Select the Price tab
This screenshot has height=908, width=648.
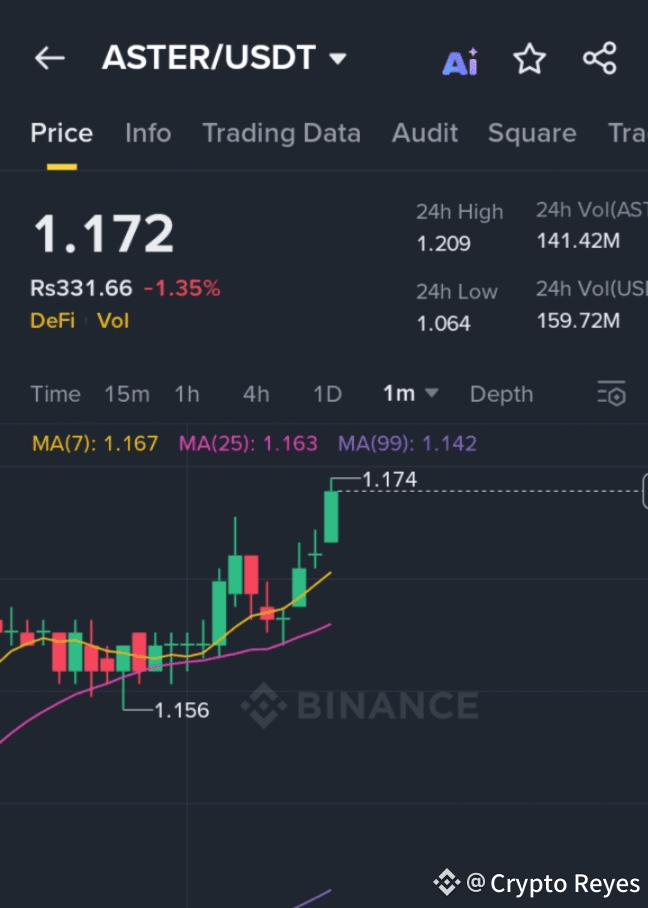point(61,133)
